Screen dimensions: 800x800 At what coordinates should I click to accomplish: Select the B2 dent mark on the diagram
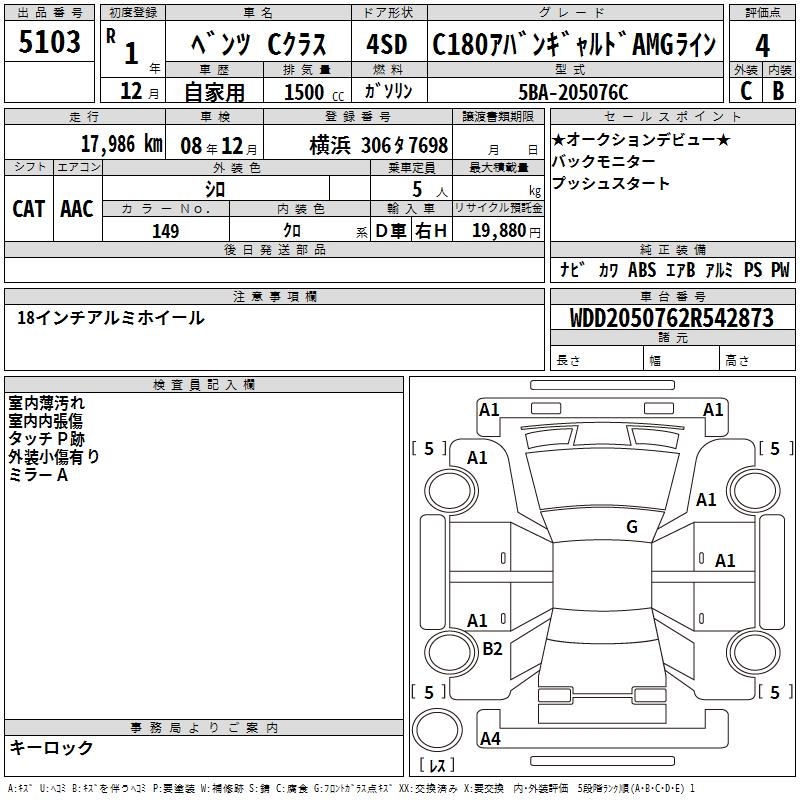coord(492,648)
